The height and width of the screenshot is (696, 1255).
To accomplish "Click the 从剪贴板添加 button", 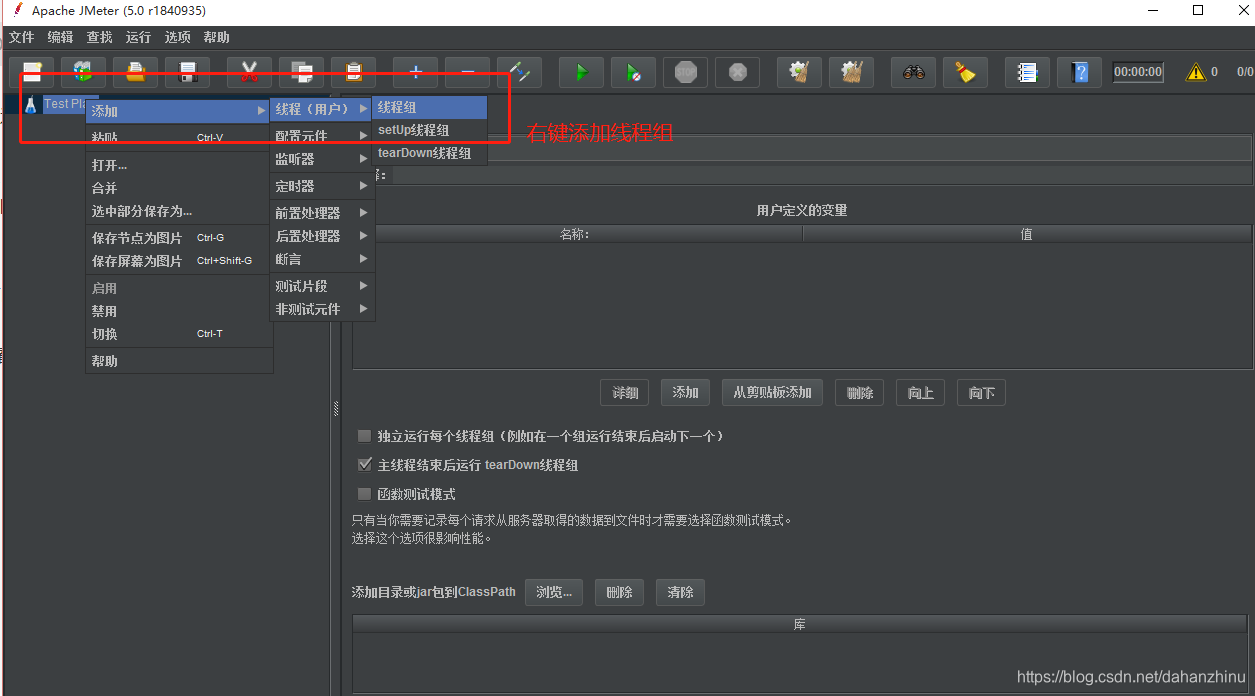I will [772, 392].
